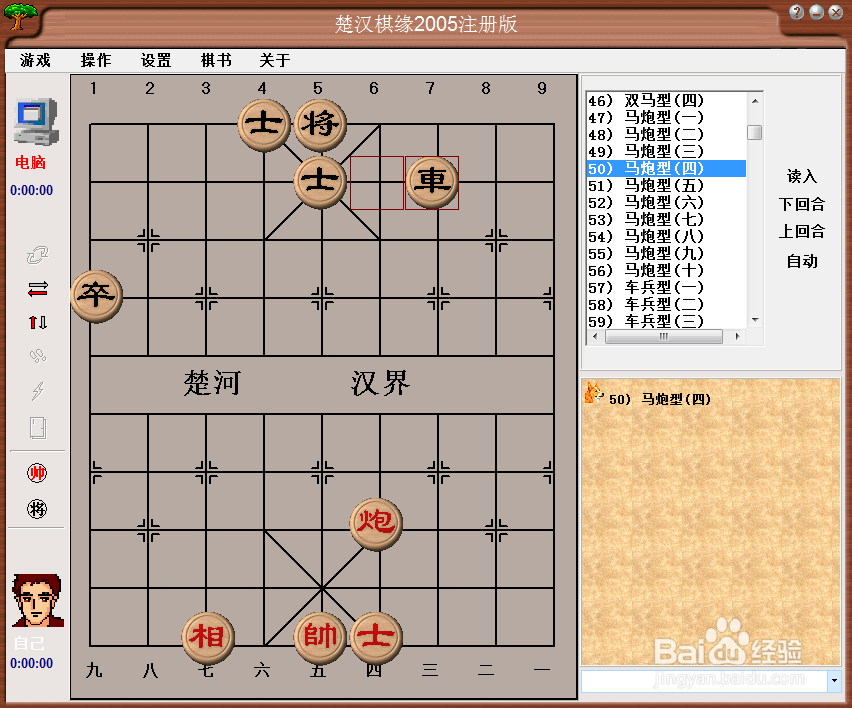Select list entry 52) 马炮型(六)
The image size is (852, 708).
point(666,202)
